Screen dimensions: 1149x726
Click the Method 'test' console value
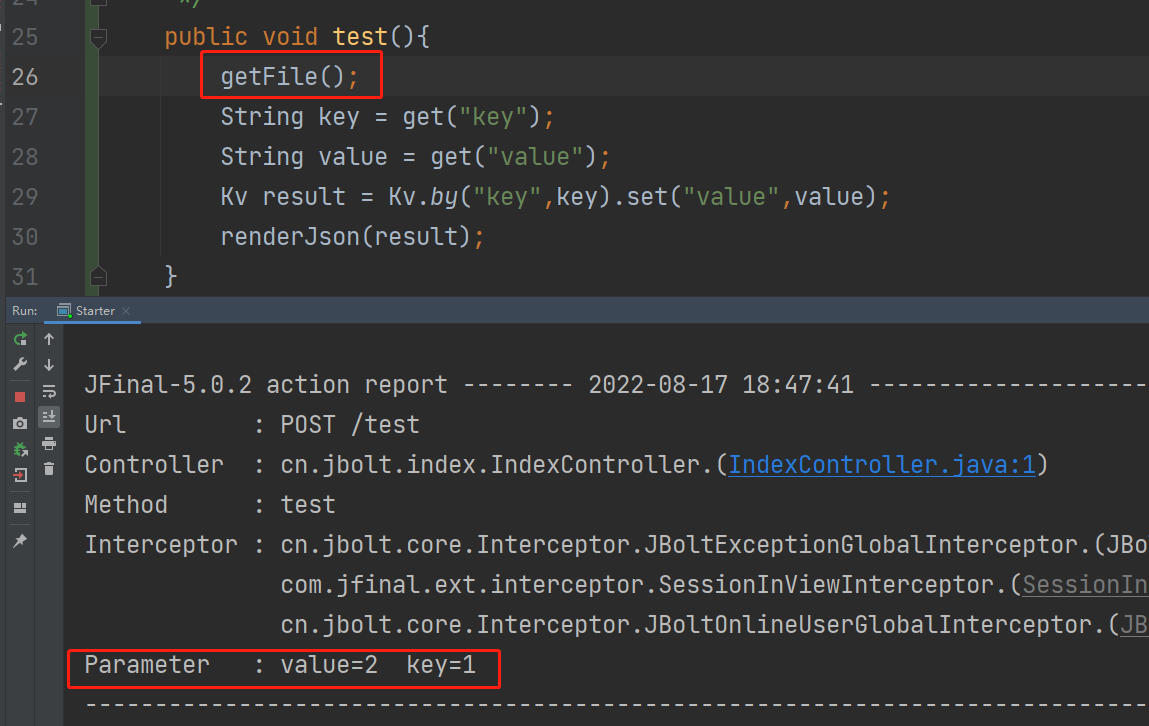(x=308, y=505)
